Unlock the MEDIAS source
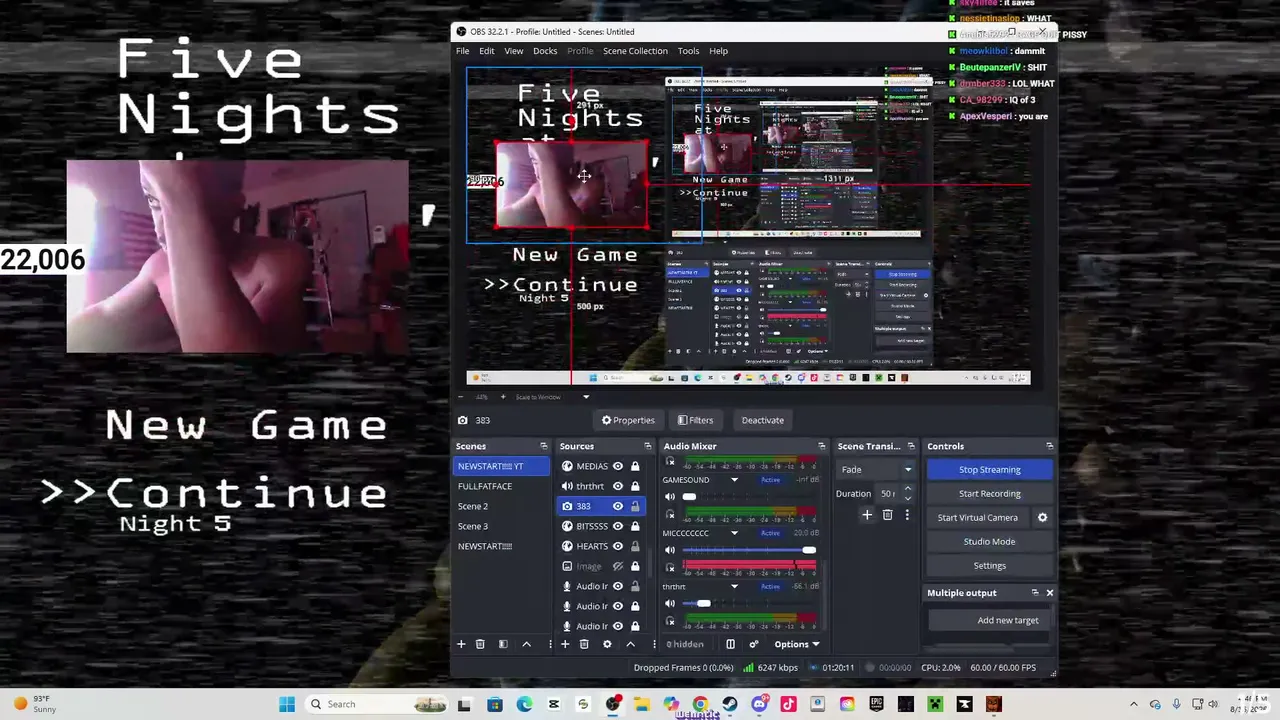Viewport: 1280px width, 720px height. [635, 466]
